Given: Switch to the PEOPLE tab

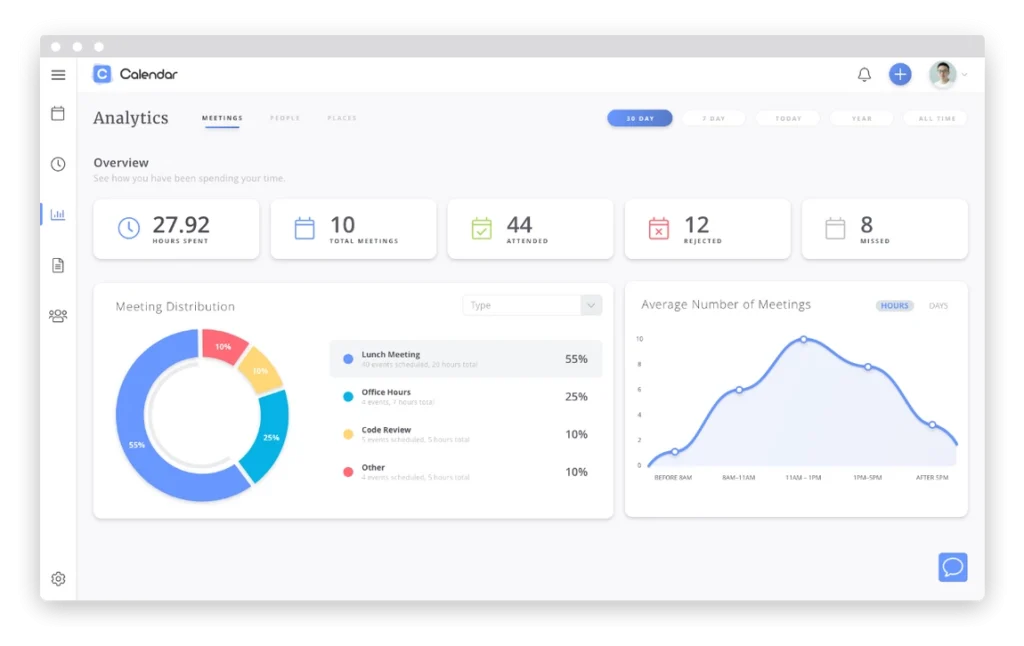Looking at the screenshot, I should (285, 117).
